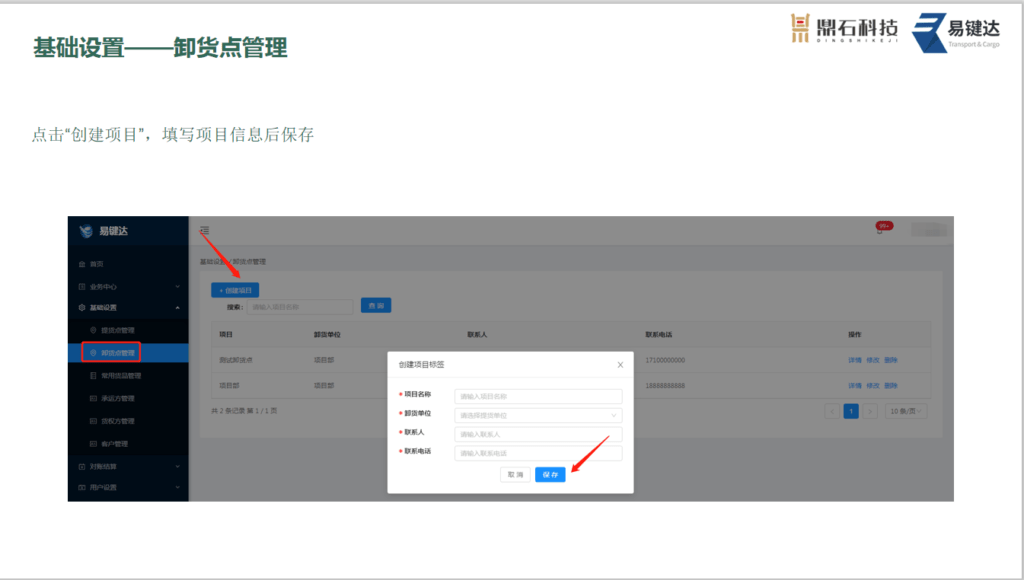Viewport: 1024px width, 580px height.
Task: Click the 用户设置 menu label
Action: [103, 487]
